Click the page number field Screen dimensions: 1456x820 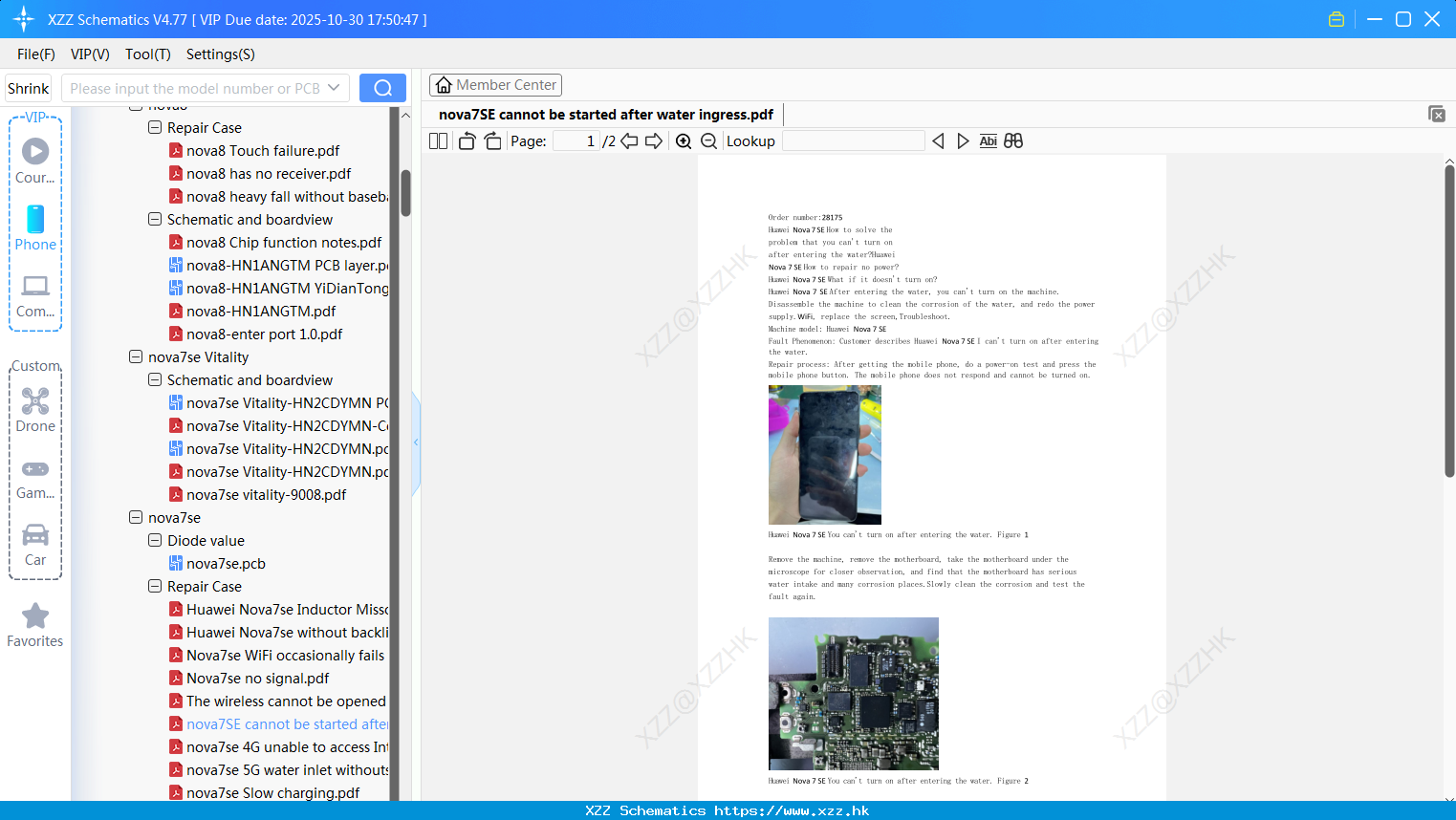tap(576, 141)
